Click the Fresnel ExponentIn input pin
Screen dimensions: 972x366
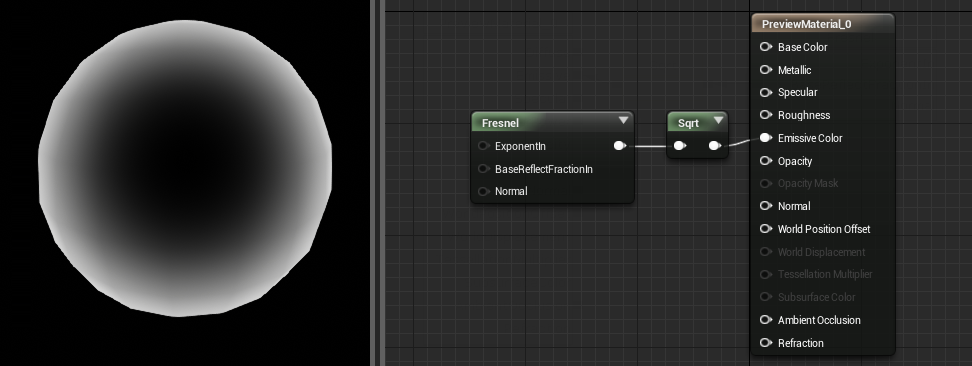click(x=484, y=146)
